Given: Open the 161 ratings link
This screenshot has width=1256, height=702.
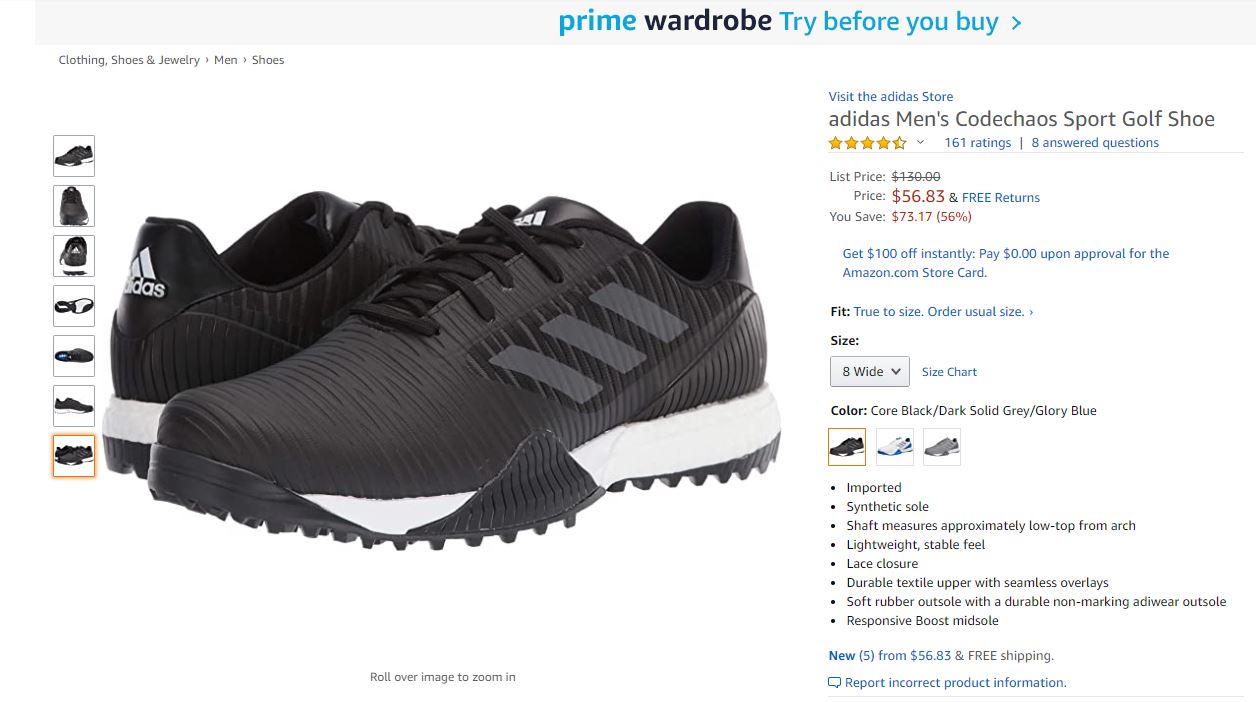Looking at the screenshot, I should [x=977, y=143].
